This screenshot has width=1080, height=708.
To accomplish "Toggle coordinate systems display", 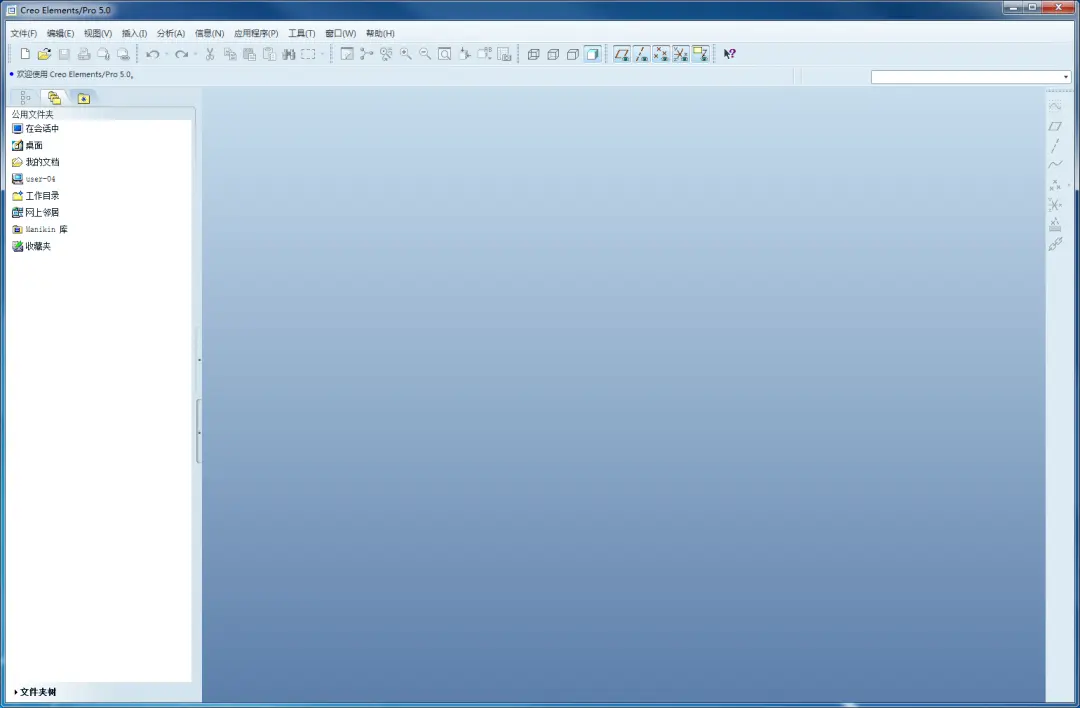I will (681, 54).
